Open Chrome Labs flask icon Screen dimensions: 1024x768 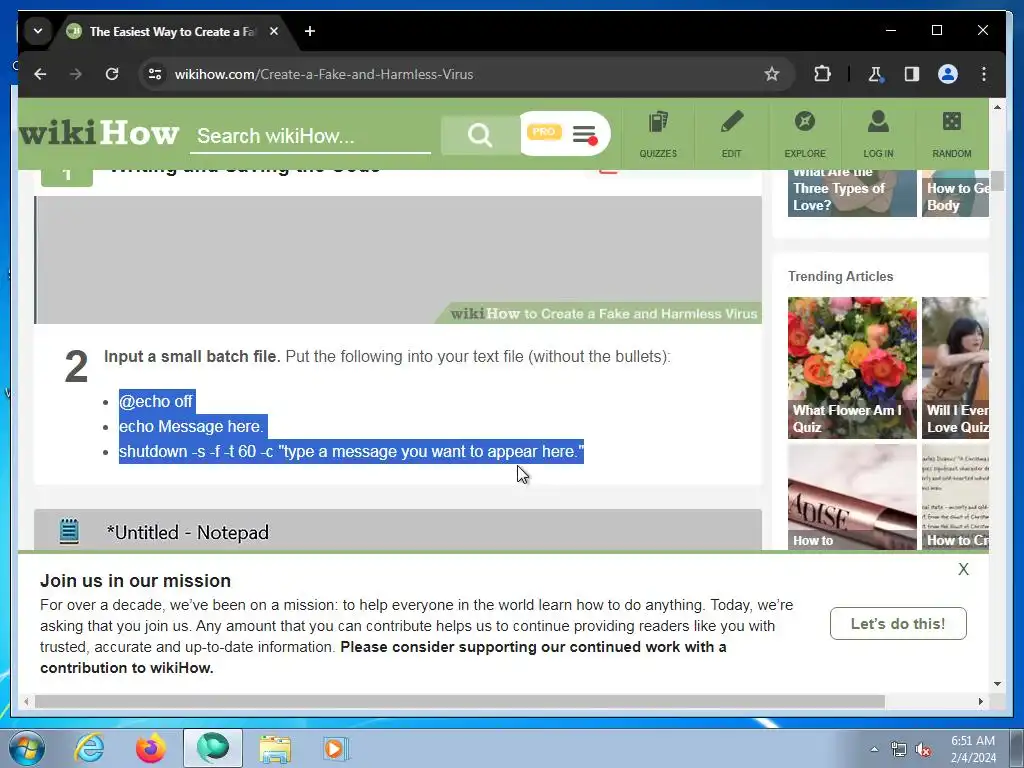[876, 74]
